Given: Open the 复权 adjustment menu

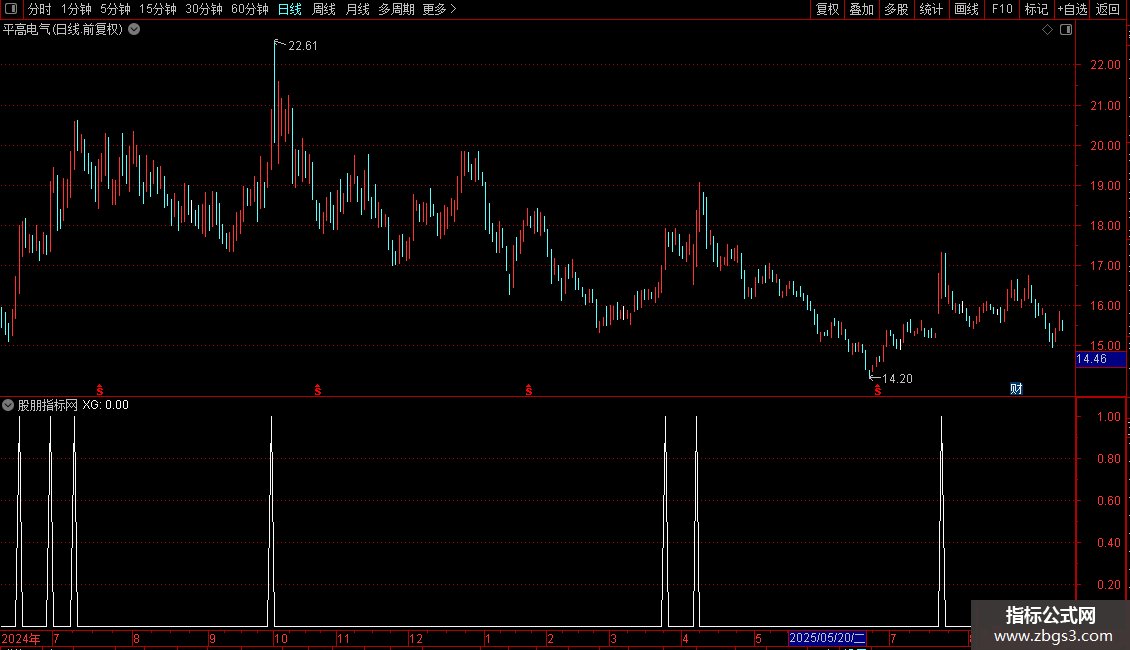Looking at the screenshot, I should [827, 9].
